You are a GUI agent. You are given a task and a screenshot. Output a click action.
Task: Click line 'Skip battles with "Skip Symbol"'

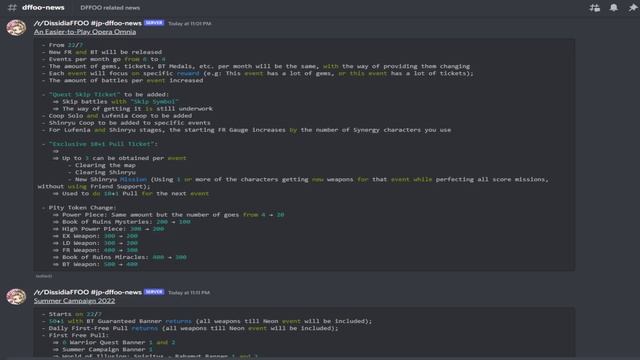tap(116, 102)
